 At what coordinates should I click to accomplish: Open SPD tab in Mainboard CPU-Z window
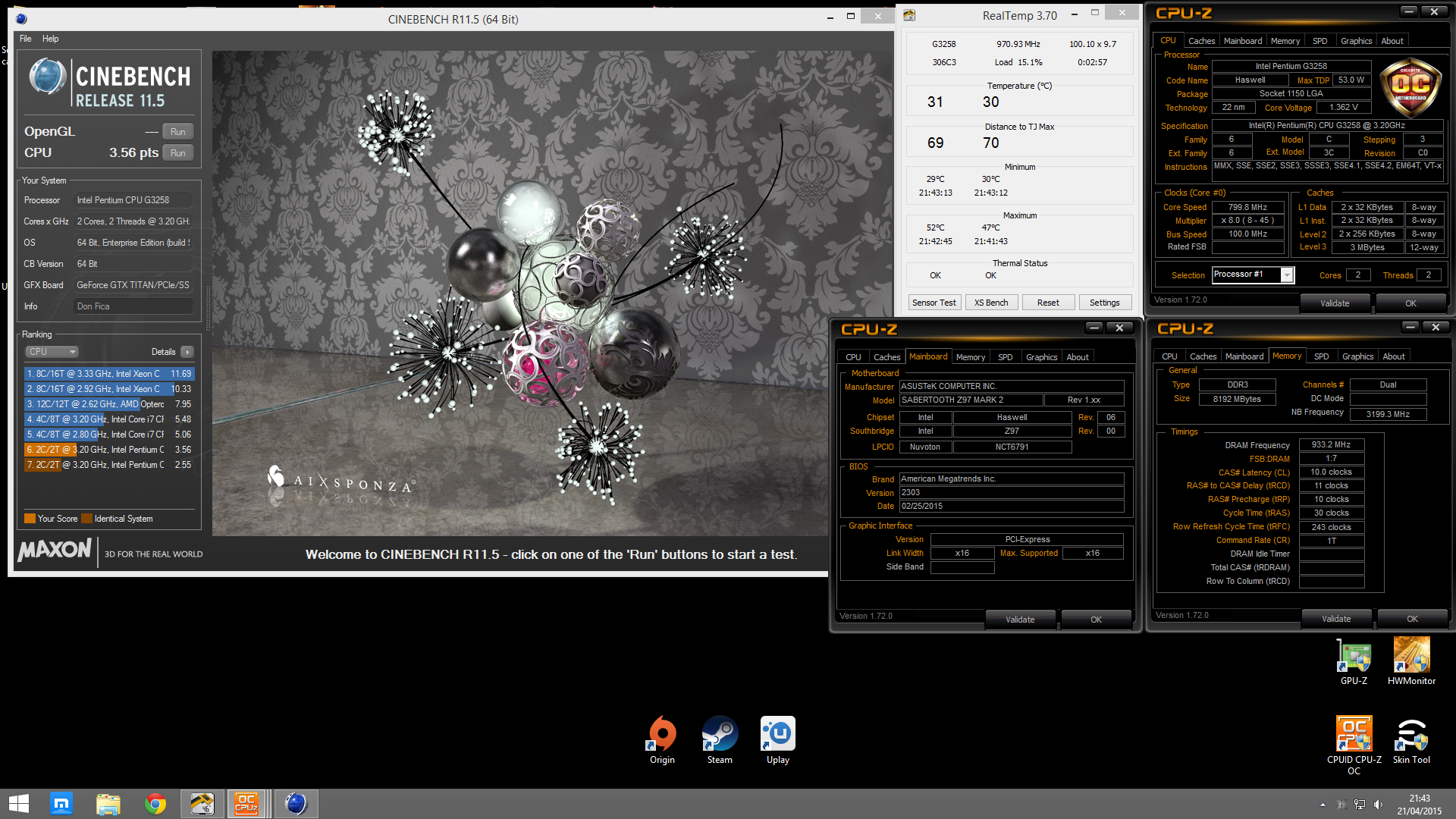coord(1005,357)
